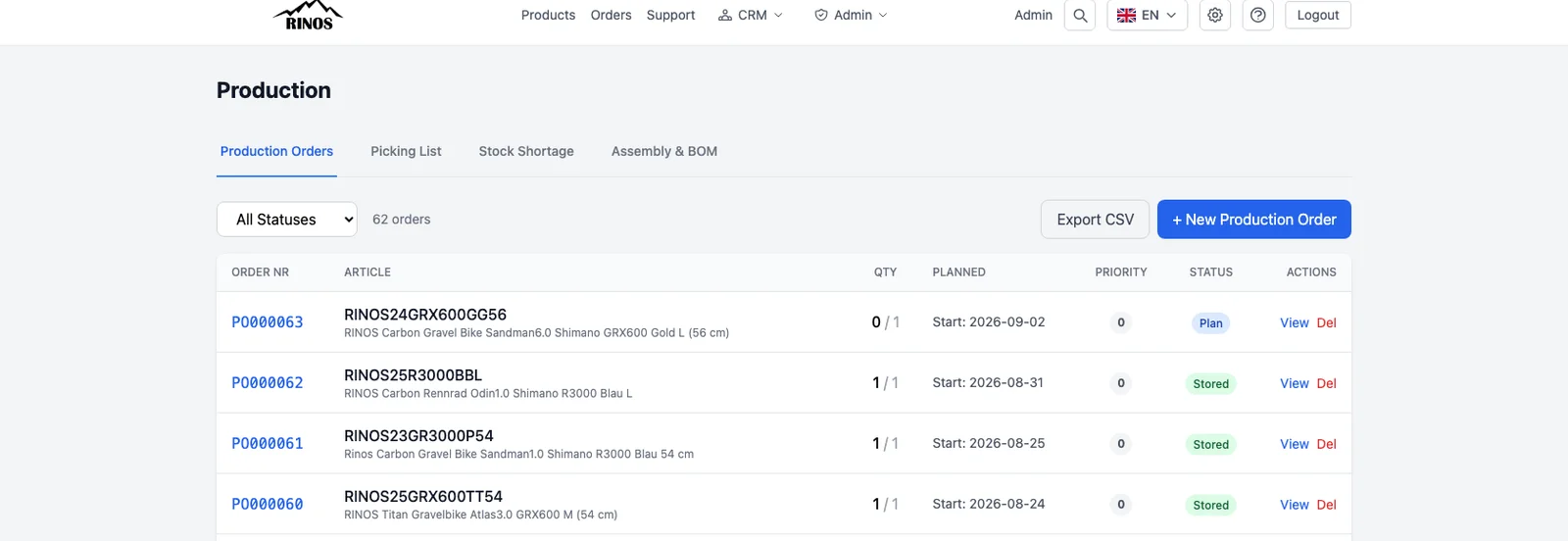Screen dimensions: 1568x541
Task: Click the Stored status badge of PO000062
Action: tap(1211, 384)
